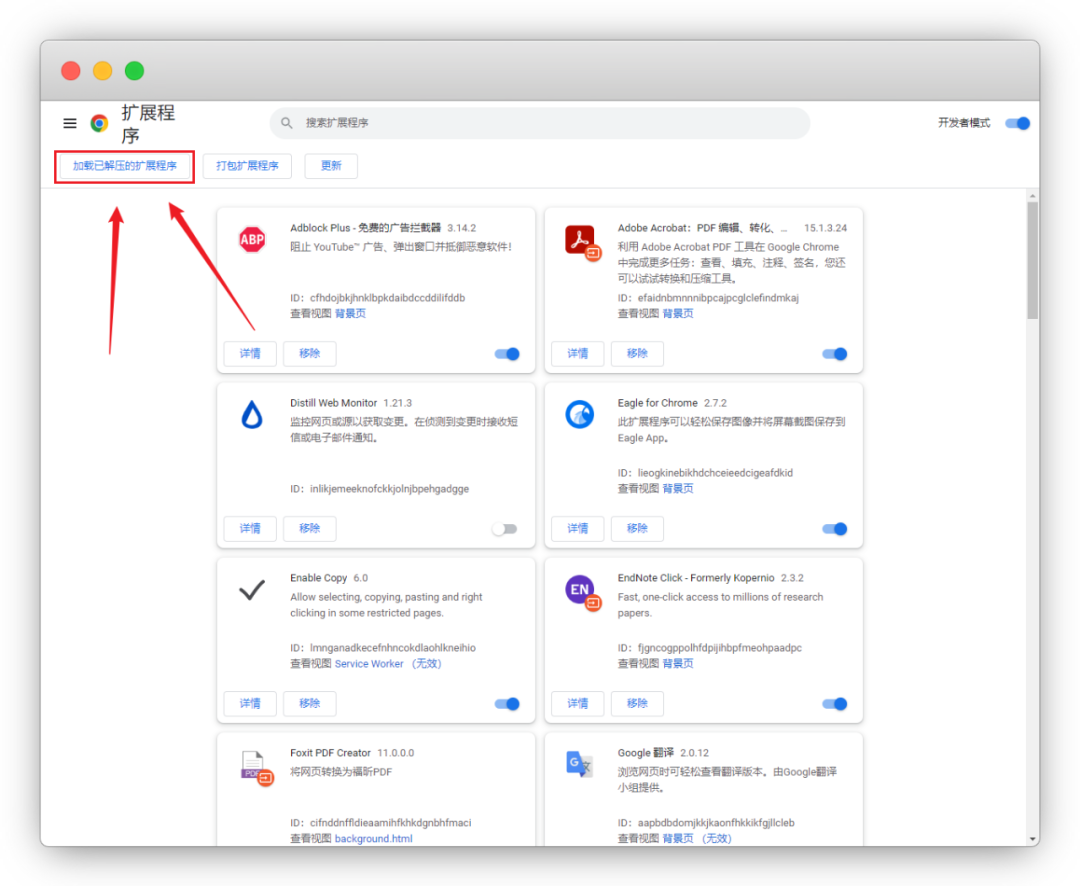The height and width of the screenshot is (886, 1080).
Task: Click the green window zoom button
Action: [134, 70]
